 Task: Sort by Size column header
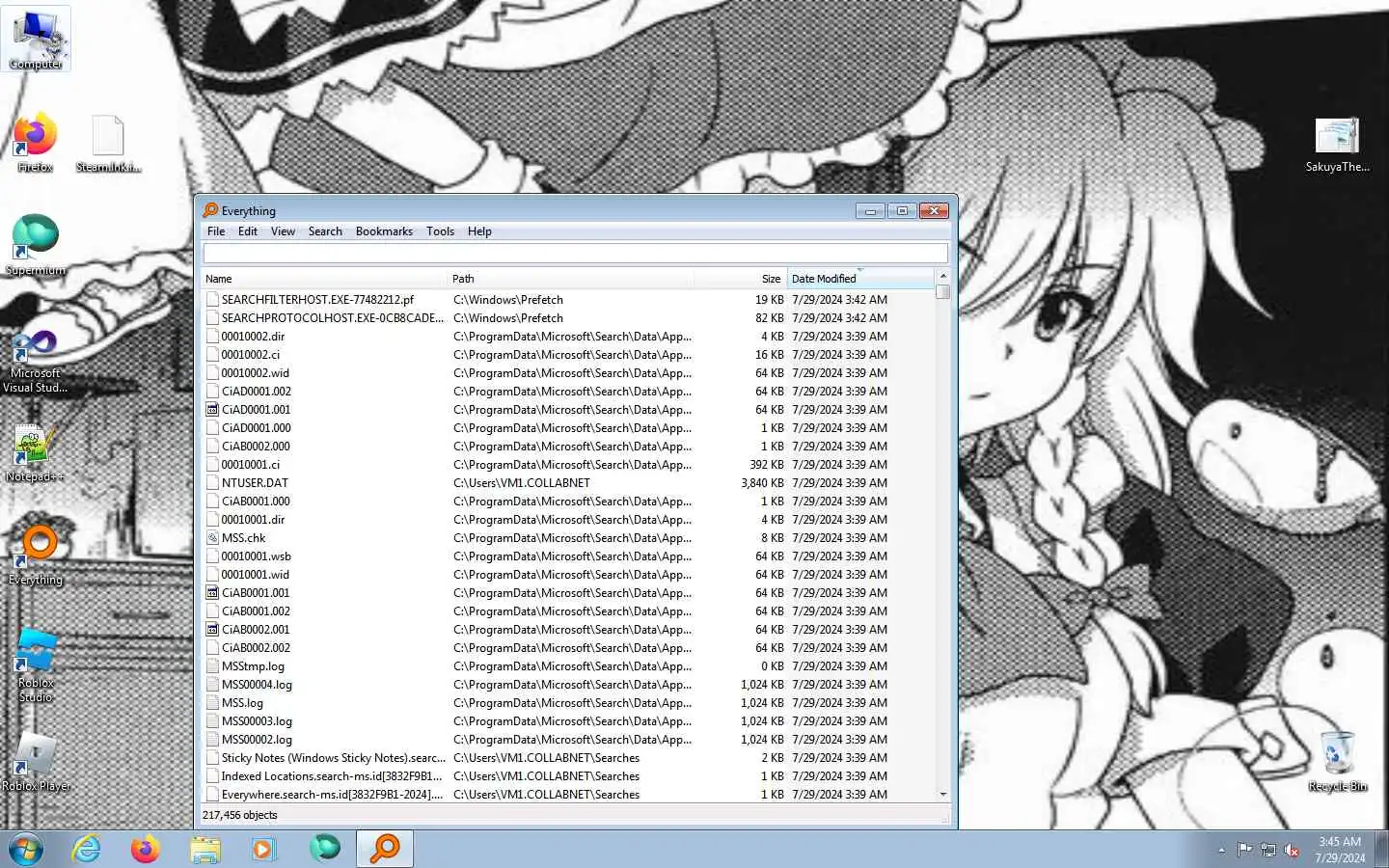[x=741, y=279]
